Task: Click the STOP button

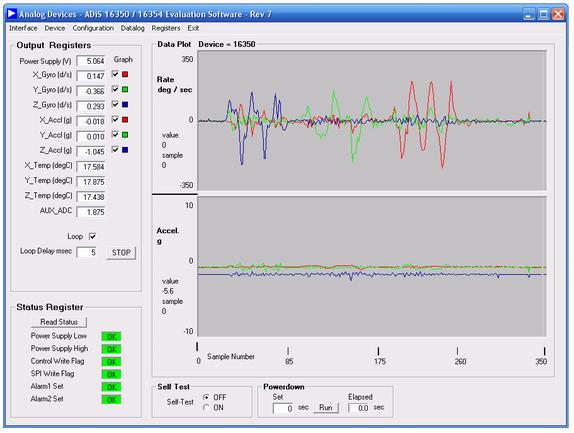Action: click(121, 253)
